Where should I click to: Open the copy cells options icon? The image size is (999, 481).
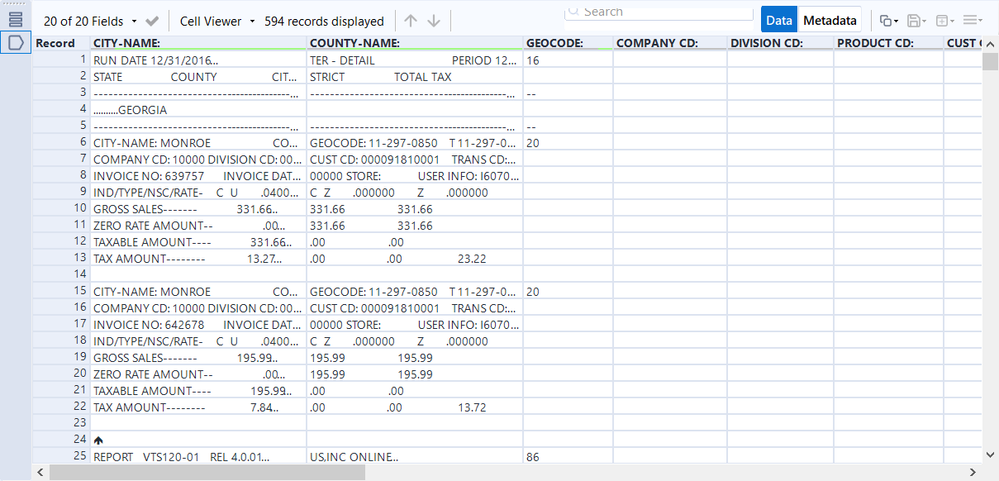tap(889, 21)
